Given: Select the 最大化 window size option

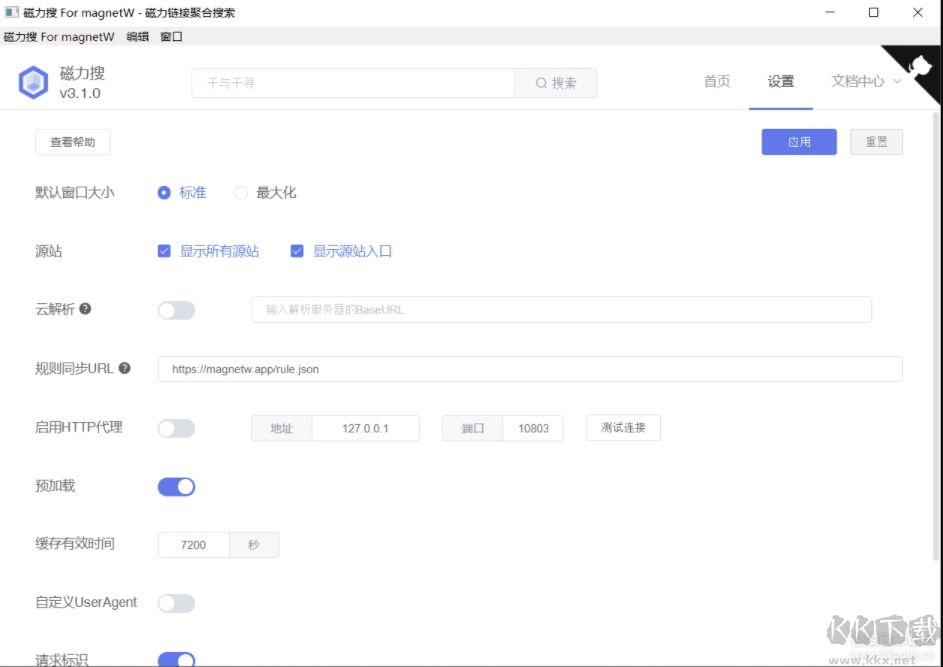Looking at the screenshot, I should [x=240, y=192].
